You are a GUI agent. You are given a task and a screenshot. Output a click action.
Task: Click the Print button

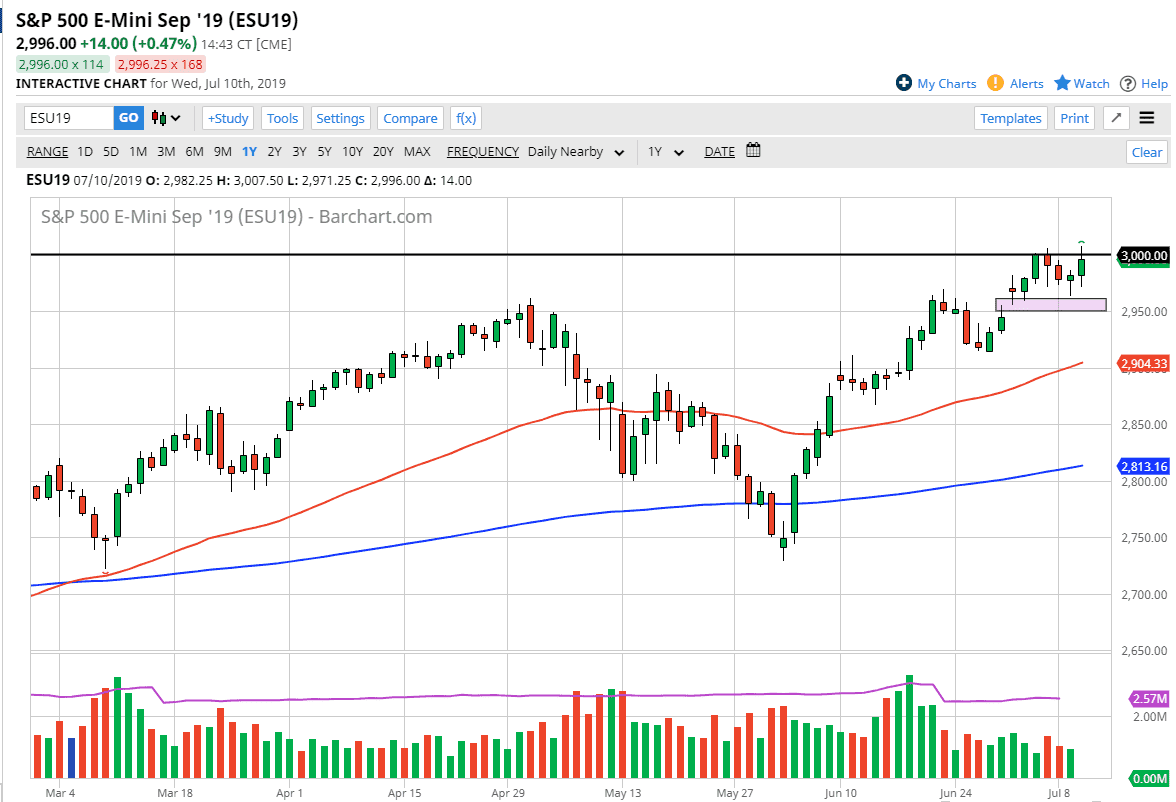(1074, 118)
